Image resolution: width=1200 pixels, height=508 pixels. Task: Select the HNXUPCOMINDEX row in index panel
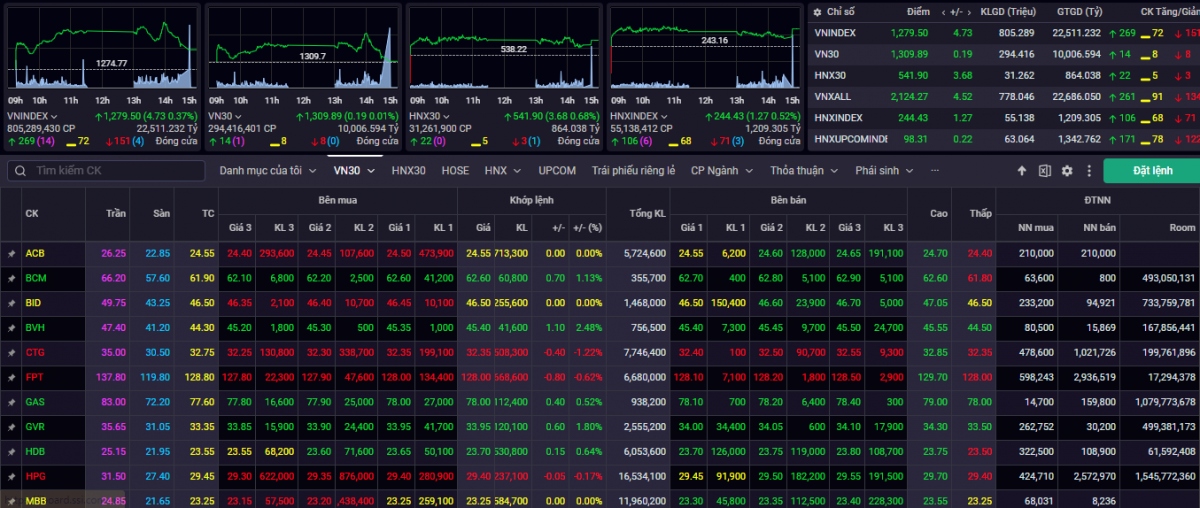pyautogui.click(x=1003, y=139)
